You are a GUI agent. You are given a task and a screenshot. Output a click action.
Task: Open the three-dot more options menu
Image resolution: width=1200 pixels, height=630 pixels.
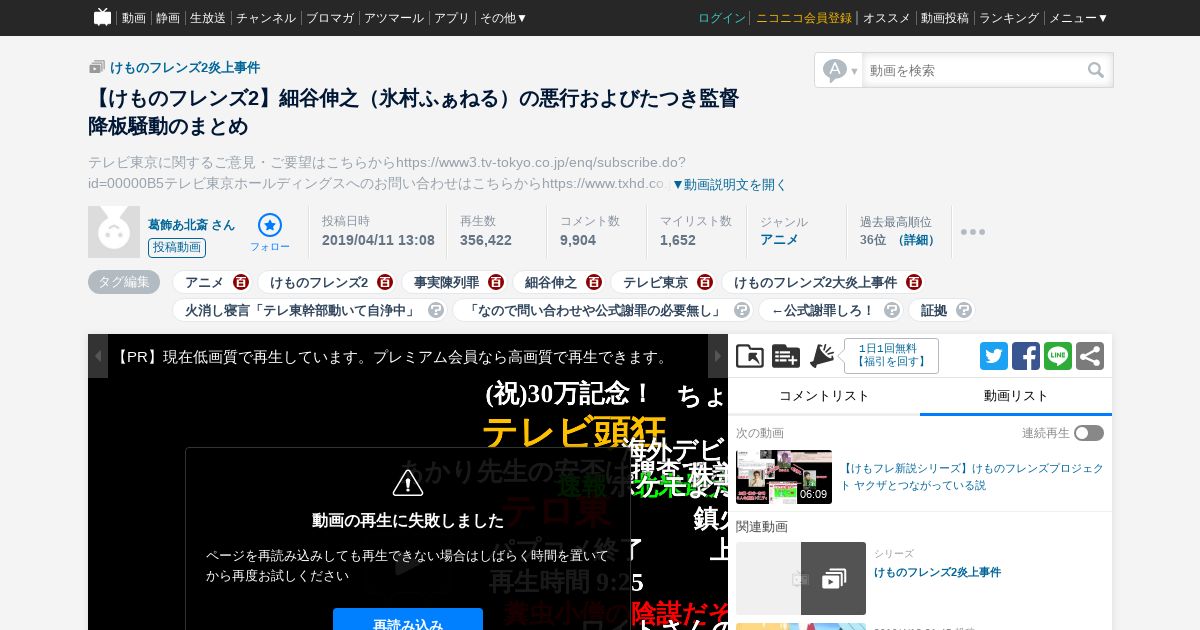(x=973, y=232)
